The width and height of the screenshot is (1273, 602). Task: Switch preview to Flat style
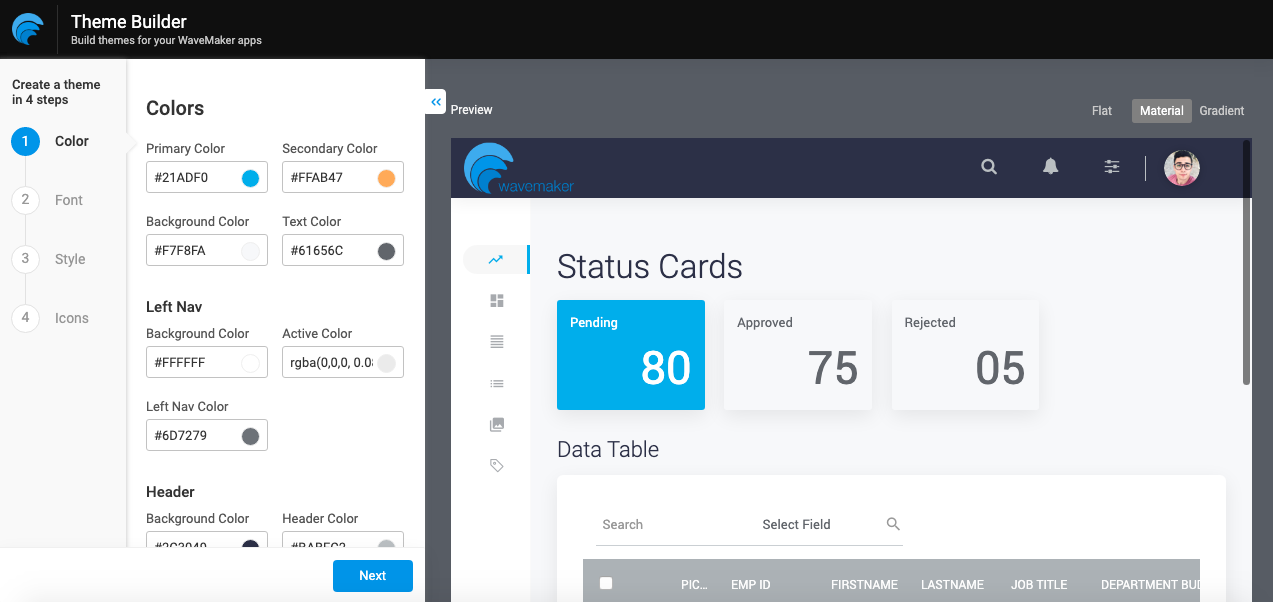pyautogui.click(x=1101, y=111)
